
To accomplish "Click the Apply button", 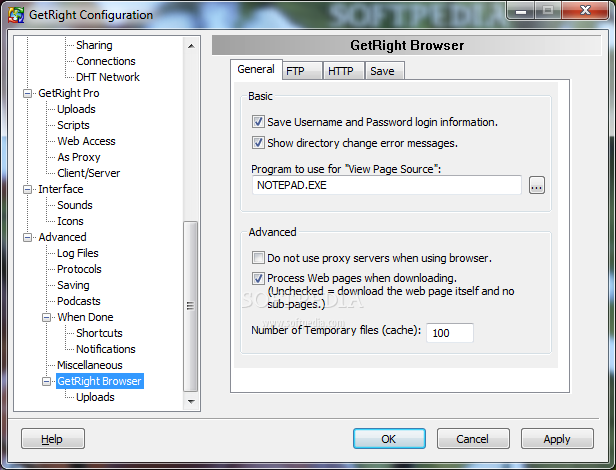I will [x=557, y=439].
